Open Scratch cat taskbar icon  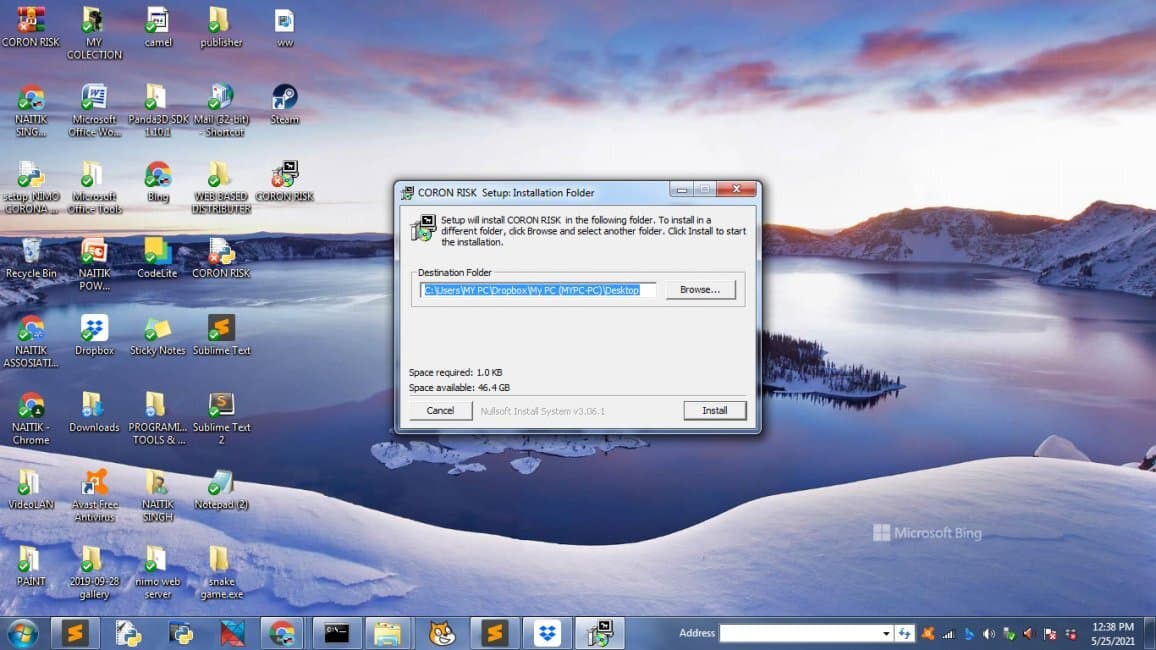click(442, 633)
